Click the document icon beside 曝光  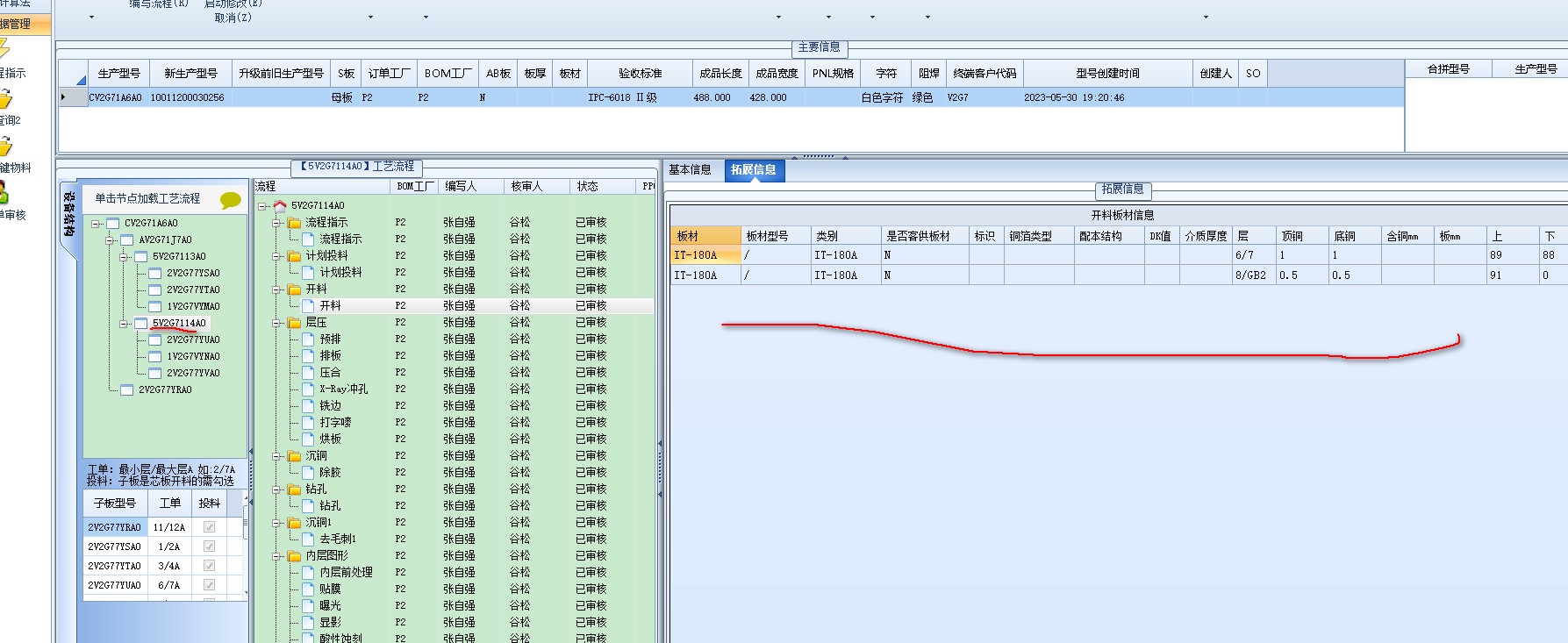point(308,606)
